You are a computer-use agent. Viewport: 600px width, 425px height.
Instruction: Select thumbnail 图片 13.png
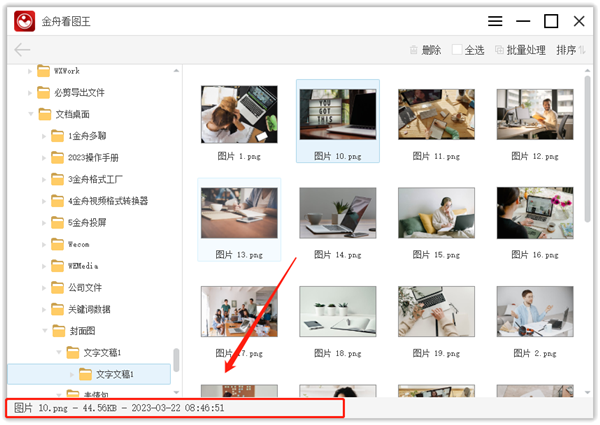coord(239,213)
